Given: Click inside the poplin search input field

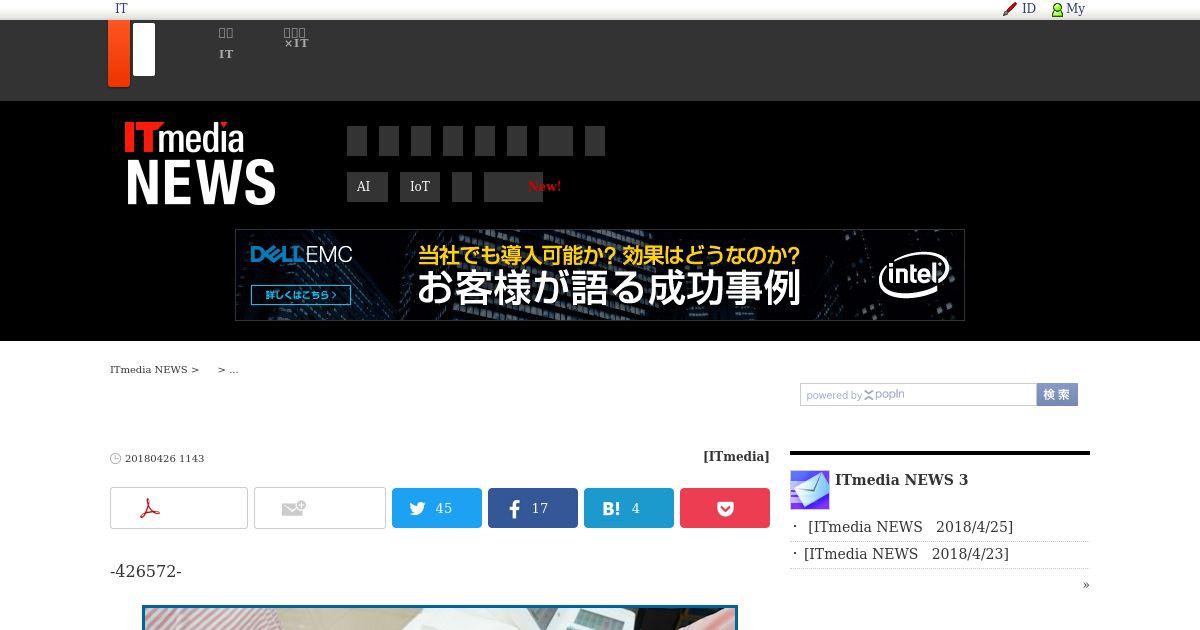Looking at the screenshot, I should 918,395.
